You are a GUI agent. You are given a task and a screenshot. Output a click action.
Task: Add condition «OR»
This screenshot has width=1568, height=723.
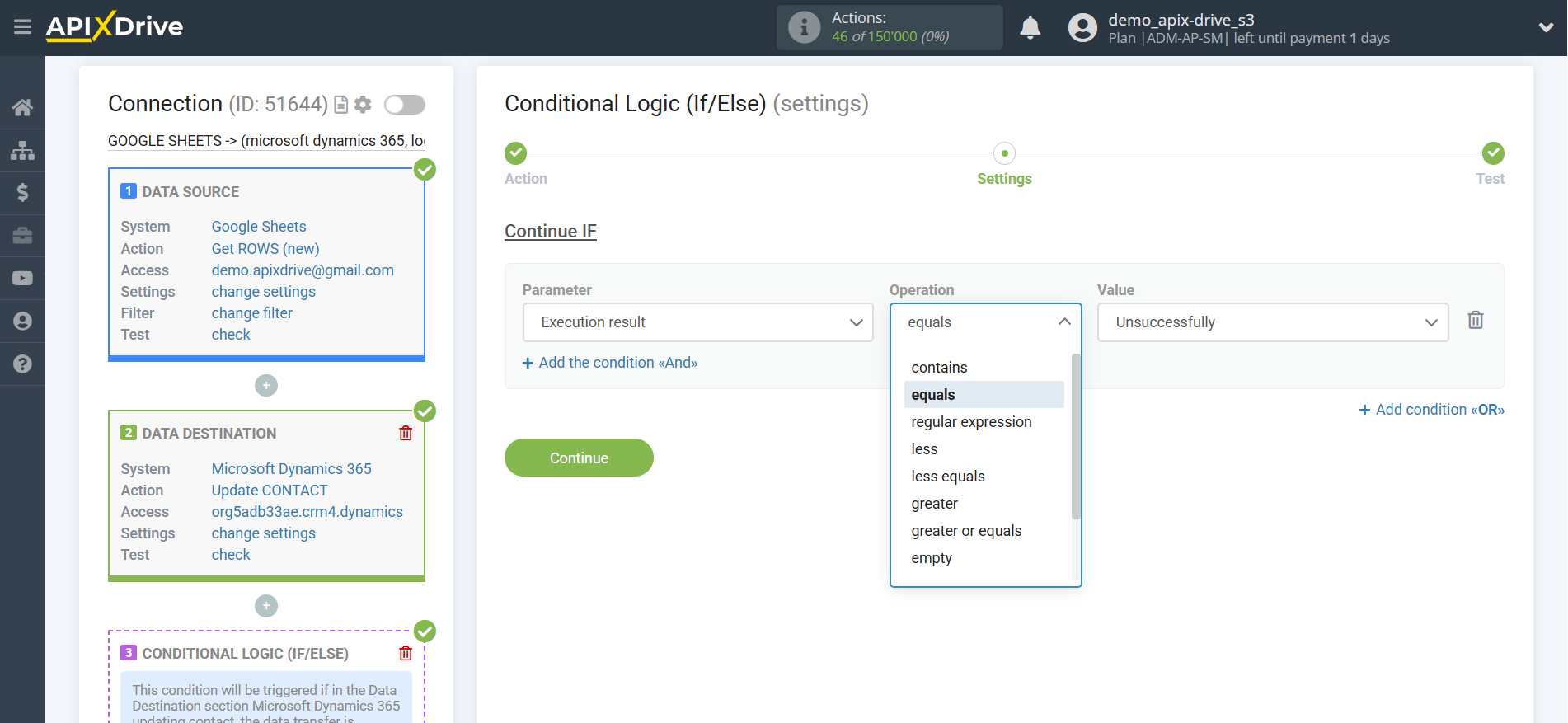tap(1431, 410)
